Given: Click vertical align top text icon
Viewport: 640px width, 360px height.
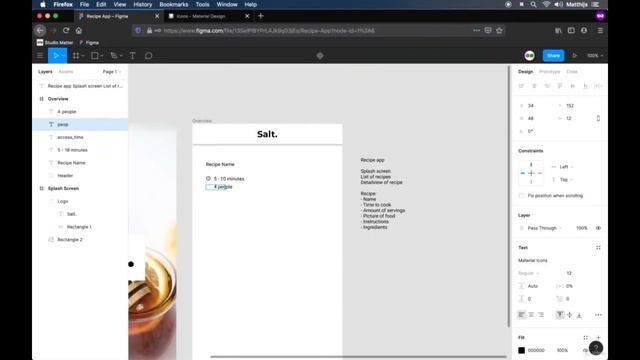Looking at the screenshot, I should tap(560, 315).
